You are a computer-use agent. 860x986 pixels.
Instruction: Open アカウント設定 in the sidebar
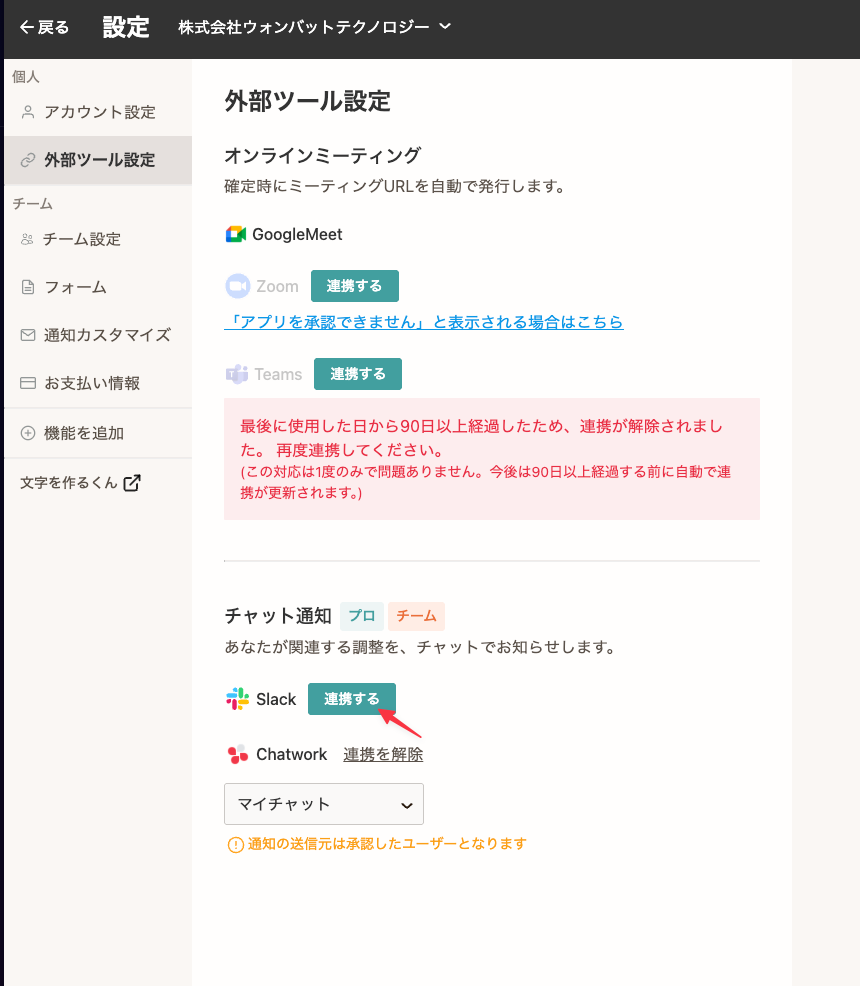[99, 112]
